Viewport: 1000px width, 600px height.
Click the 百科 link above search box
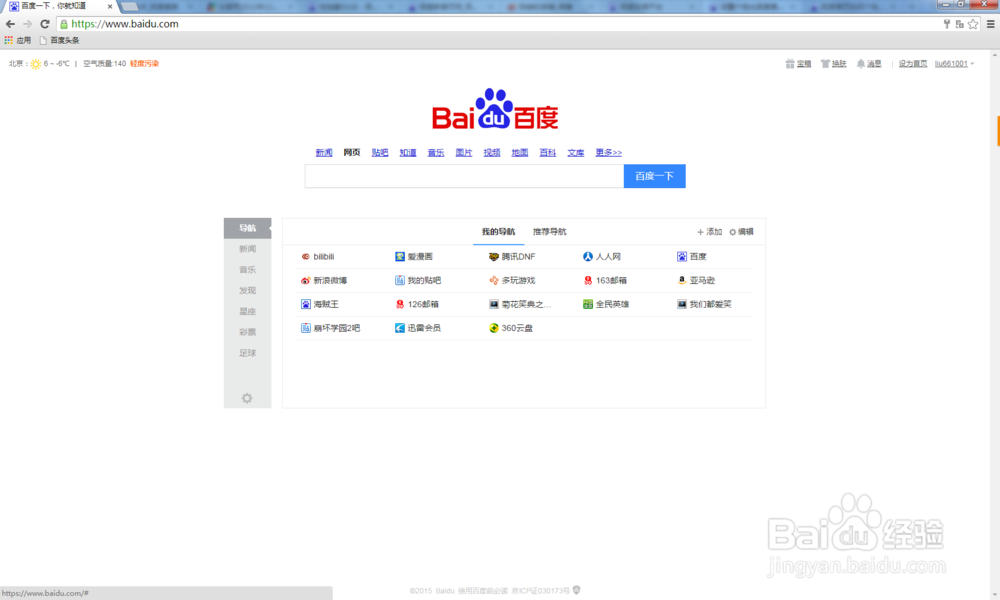point(548,152)
